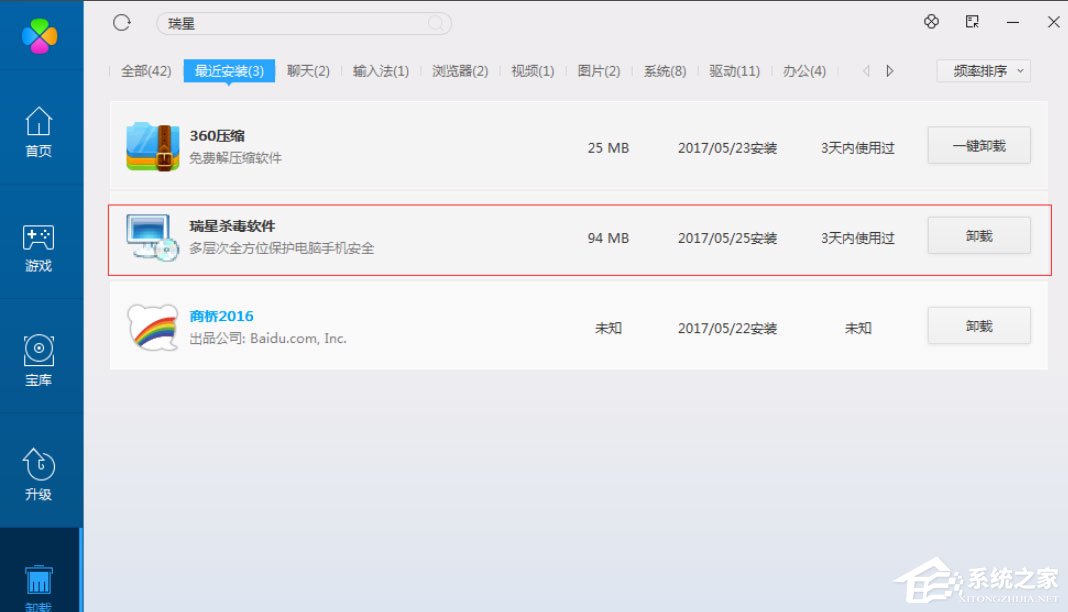This screenshot has width=1068, height=612.
Task: Click the 瑞星杀毒软件 program icon
Action: coord(151,237)
